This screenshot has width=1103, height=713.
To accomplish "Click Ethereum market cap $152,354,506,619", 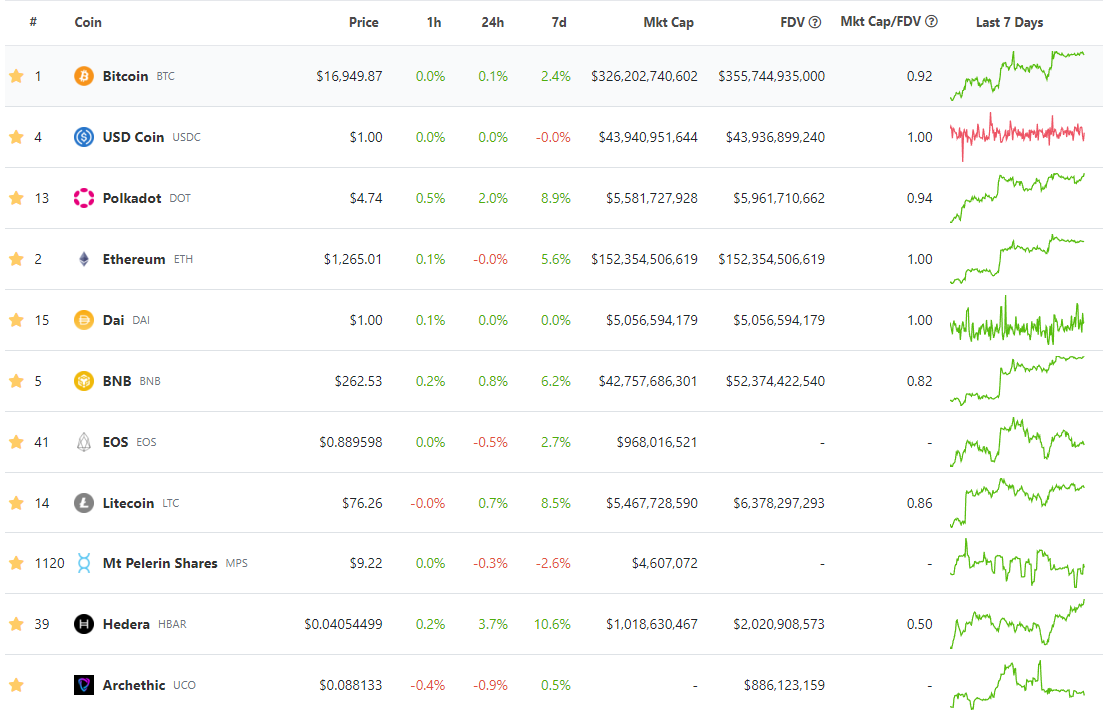I will point(644,259).
